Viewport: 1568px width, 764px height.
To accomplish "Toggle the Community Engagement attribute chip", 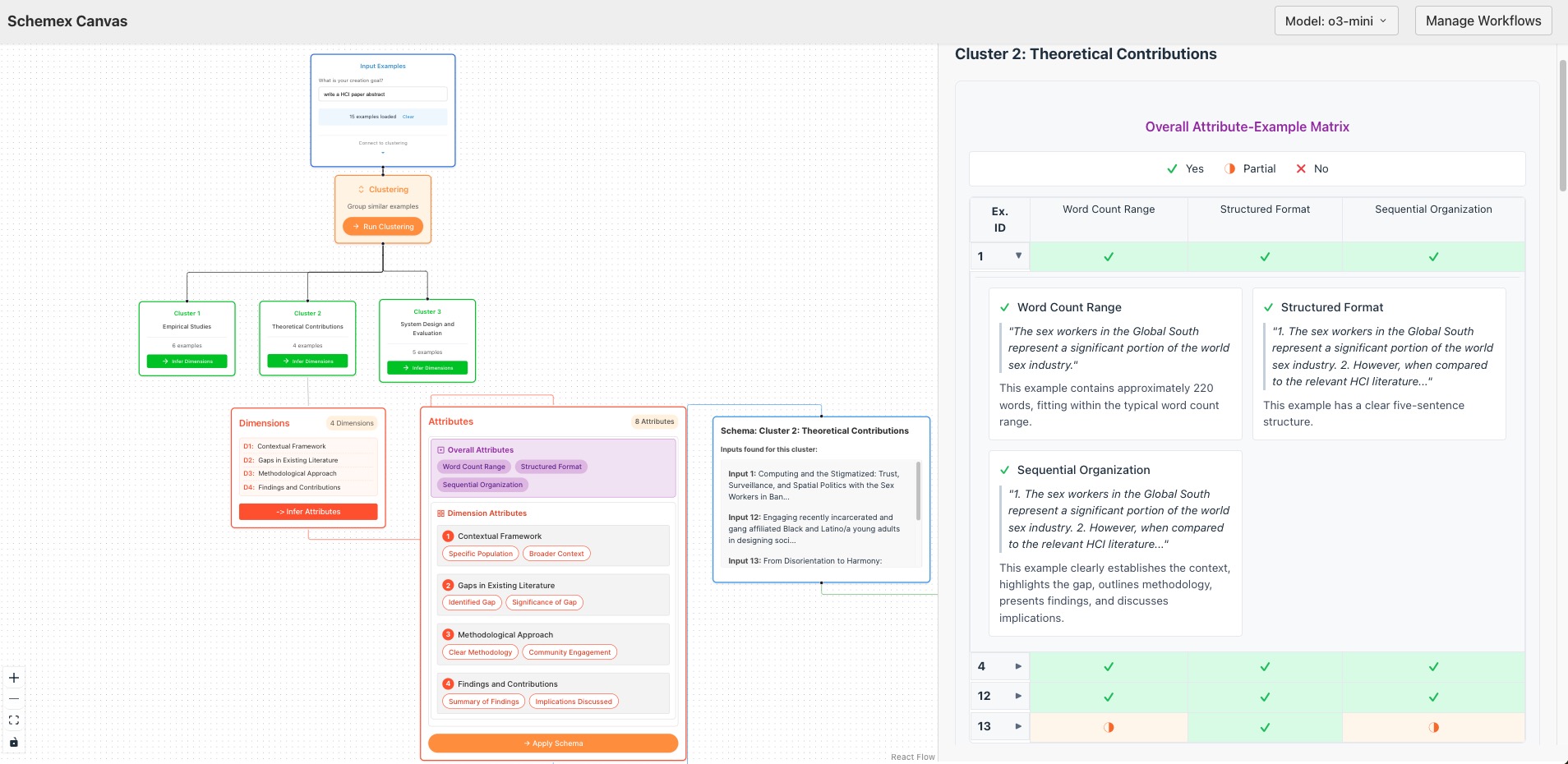I will [570, 652].
